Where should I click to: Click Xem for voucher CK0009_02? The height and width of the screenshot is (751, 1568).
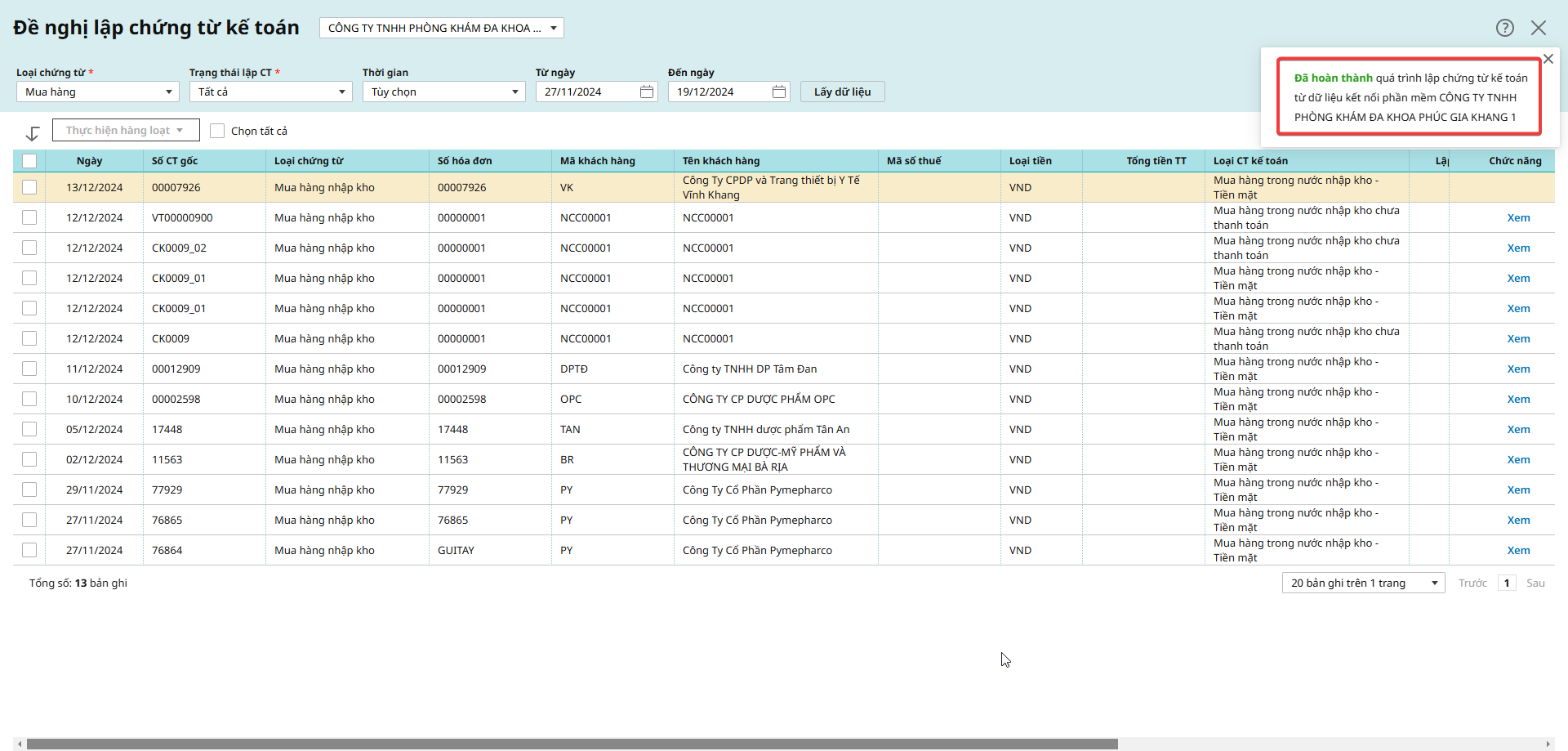[x=1518, y=248]
